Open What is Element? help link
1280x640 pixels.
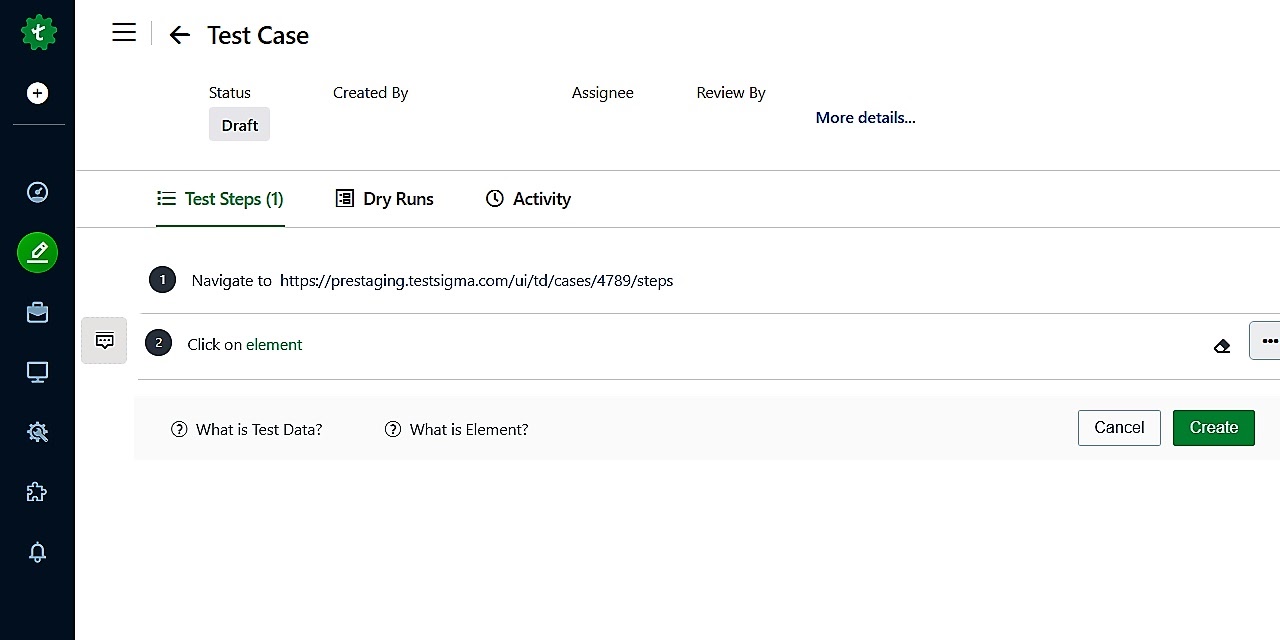pyautogui.click(x=469, y=429)
